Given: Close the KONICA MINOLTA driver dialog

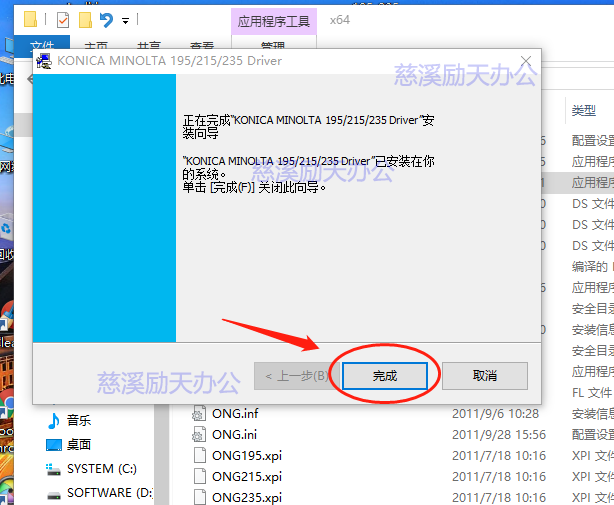Looking at the screenshot, I should pos(523,61).
